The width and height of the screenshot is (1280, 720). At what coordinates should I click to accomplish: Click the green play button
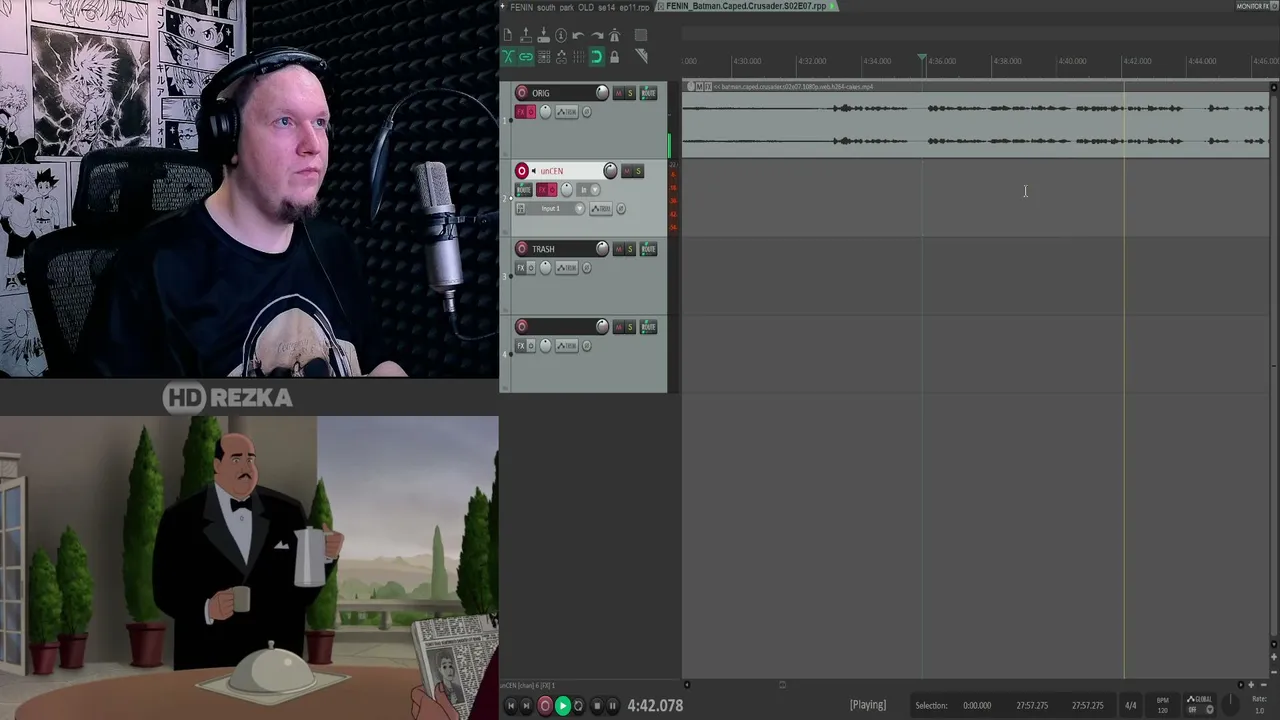(x=562, y=706)
